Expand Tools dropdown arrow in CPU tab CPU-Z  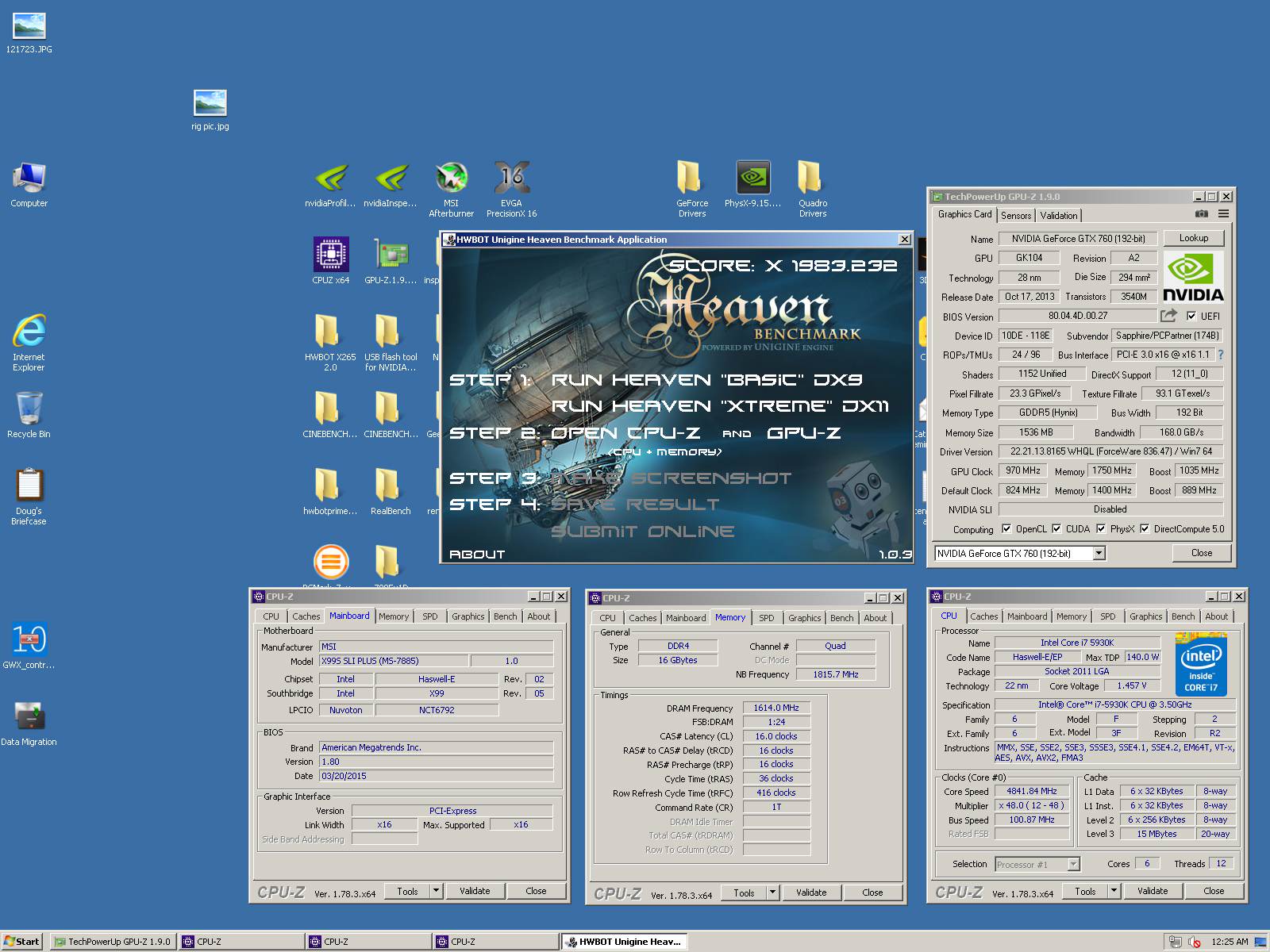click(1114, 891)
